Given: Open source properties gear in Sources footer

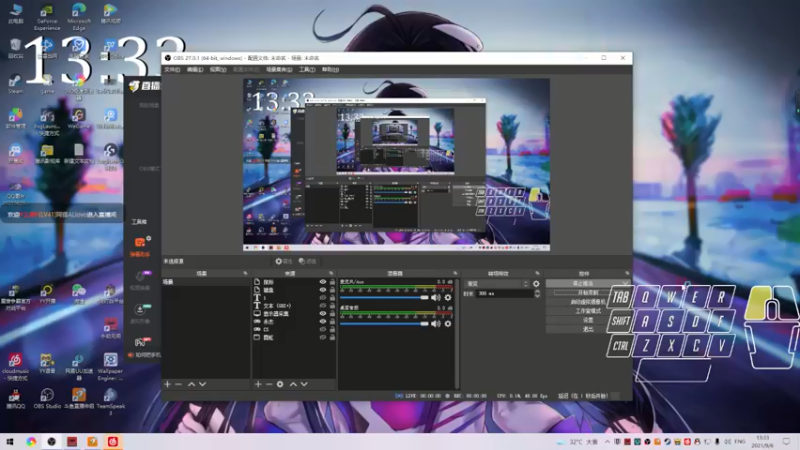Looking at the screenshot, I should [x=280, y=384].
